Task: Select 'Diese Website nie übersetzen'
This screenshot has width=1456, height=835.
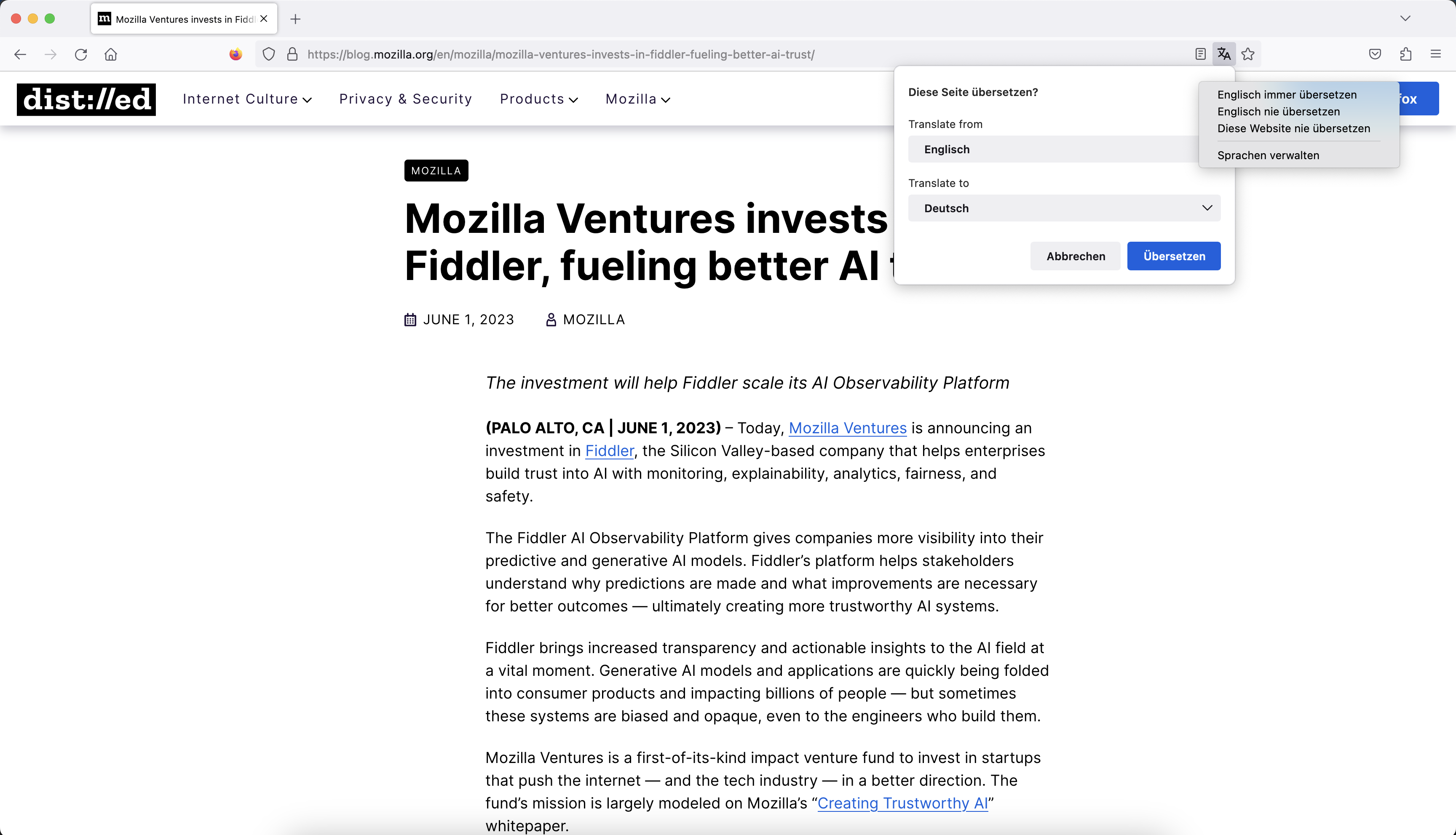Action: pyautogui.click(x=1294, y=128)
